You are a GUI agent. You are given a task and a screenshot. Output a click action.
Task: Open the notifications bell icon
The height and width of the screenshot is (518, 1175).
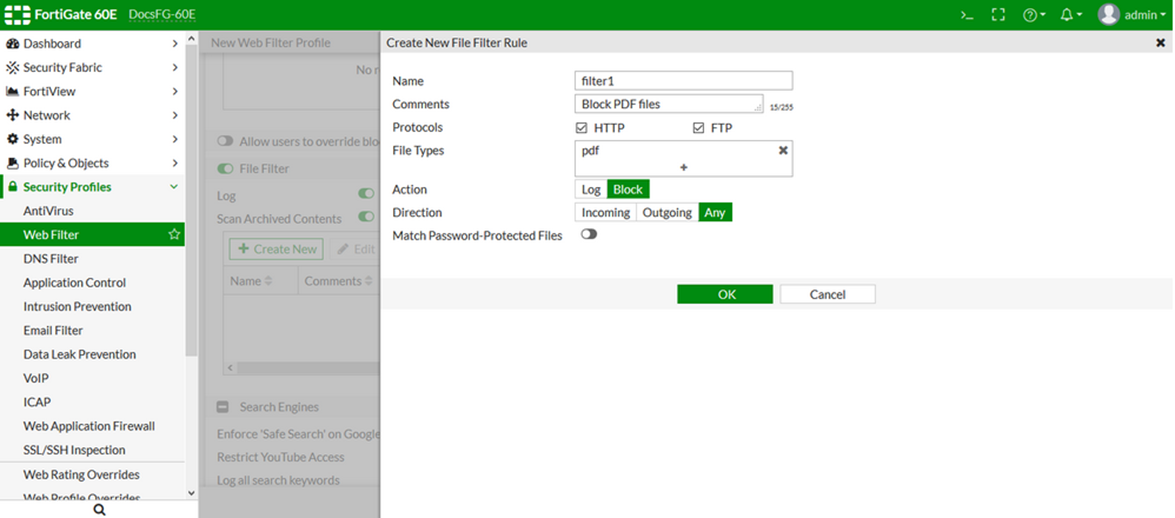click(1070, 15)
